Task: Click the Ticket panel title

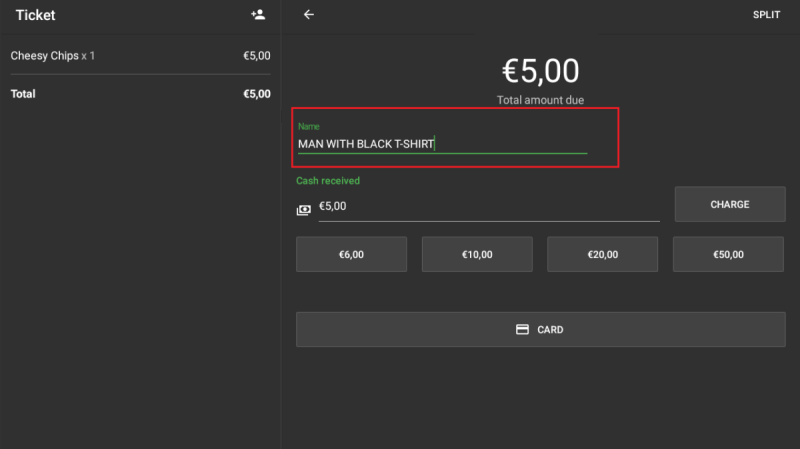Action: [35, 15]
